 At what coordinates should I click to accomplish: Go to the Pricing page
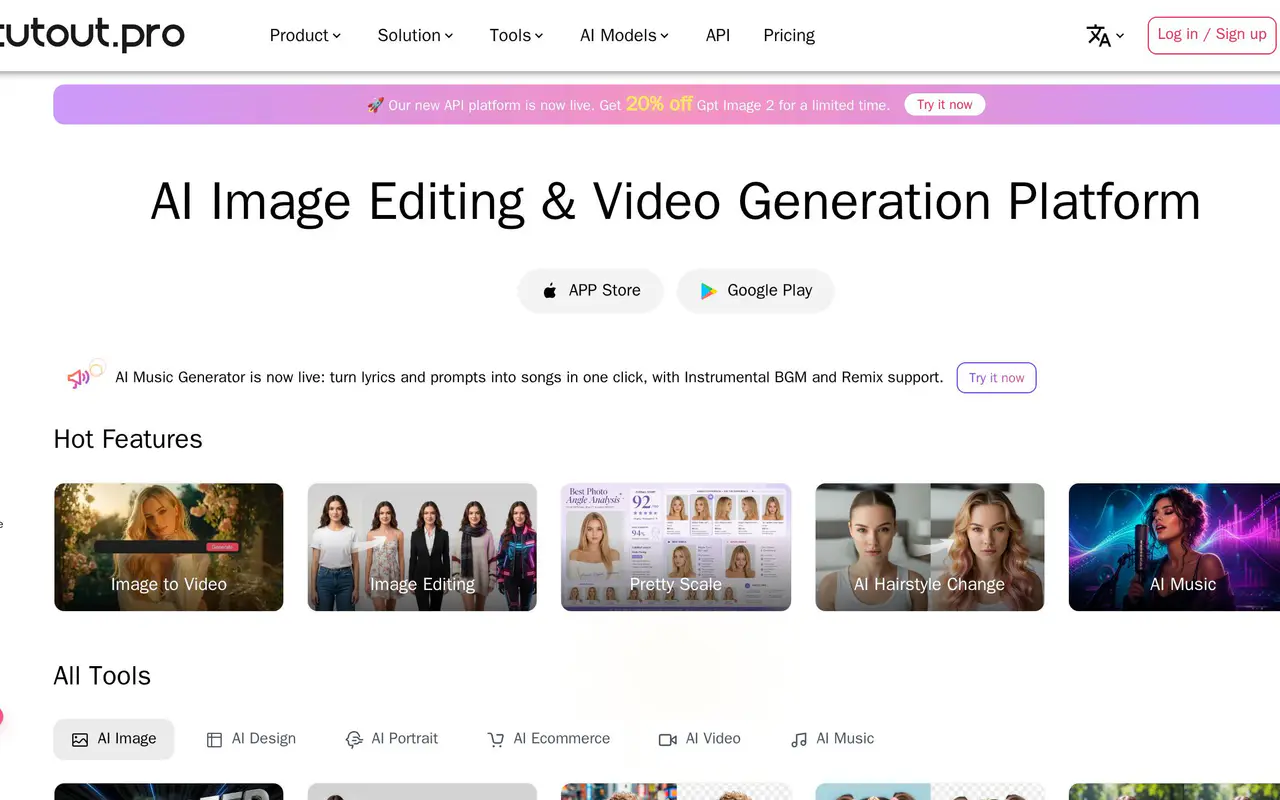coord(789,35)
